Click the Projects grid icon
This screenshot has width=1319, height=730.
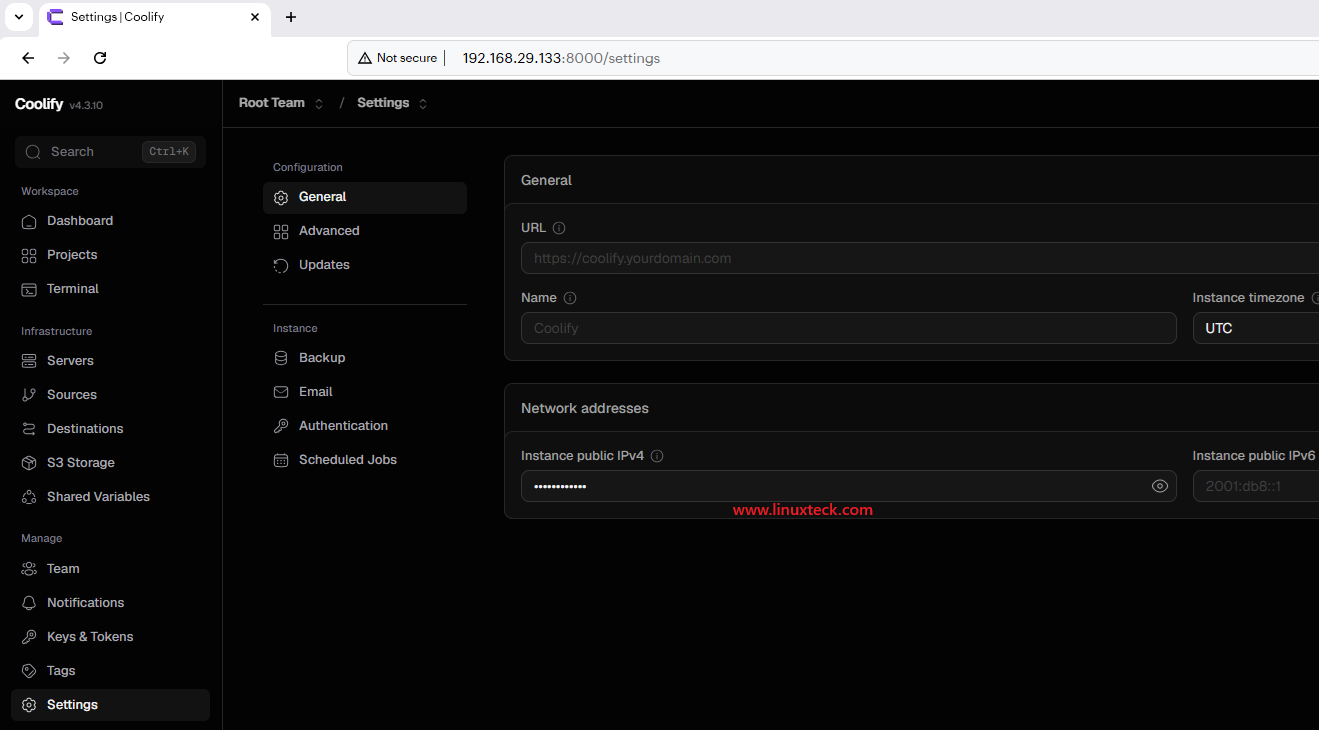tap(29, 255)
